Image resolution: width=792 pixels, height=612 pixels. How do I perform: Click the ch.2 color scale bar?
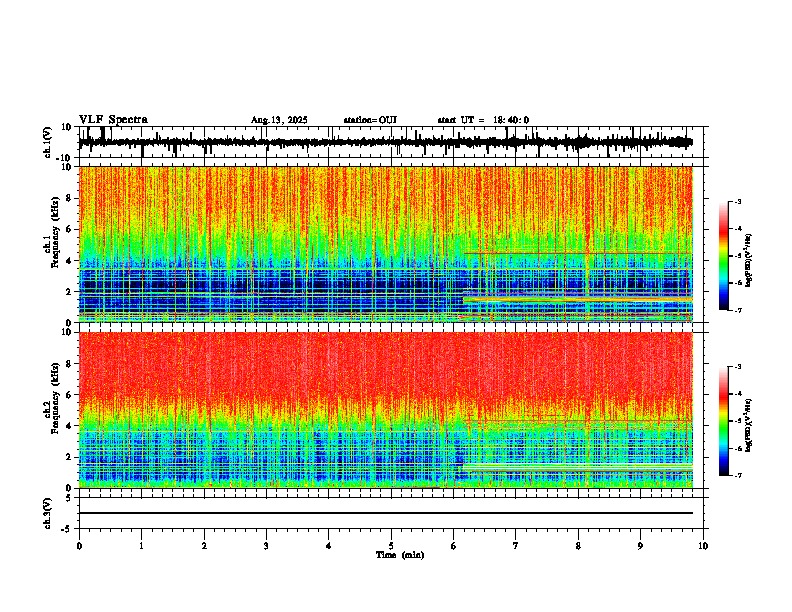click(724, 421)
